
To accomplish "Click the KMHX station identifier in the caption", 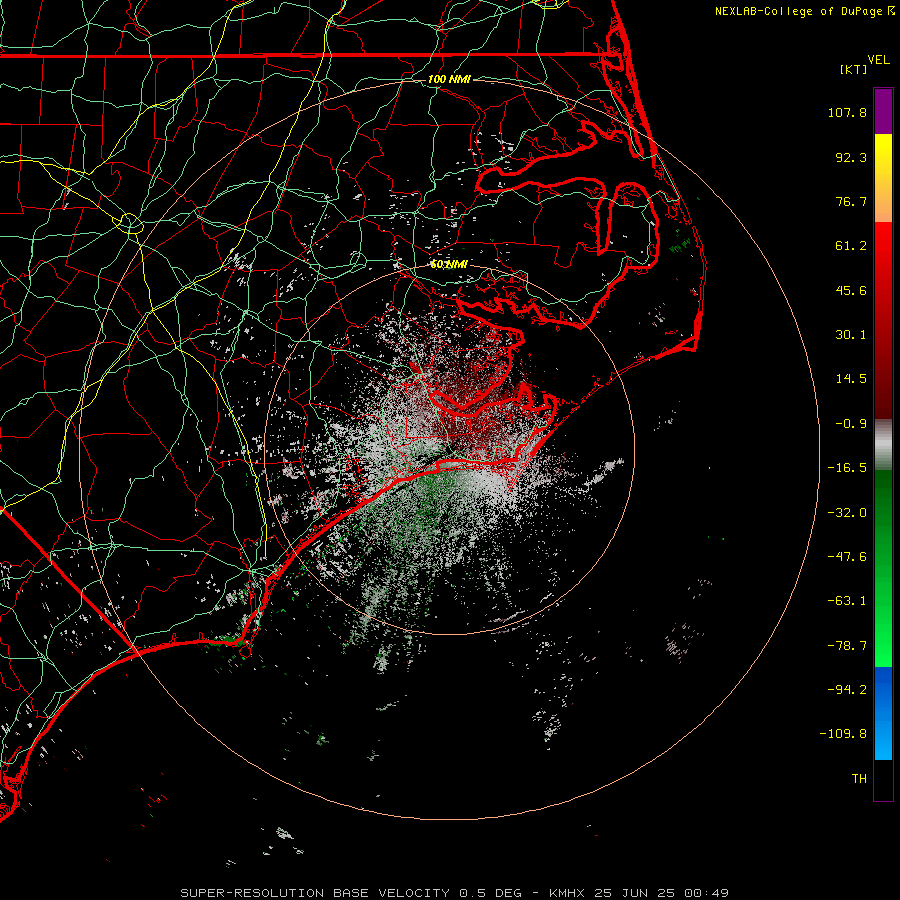I will point(569,893).
